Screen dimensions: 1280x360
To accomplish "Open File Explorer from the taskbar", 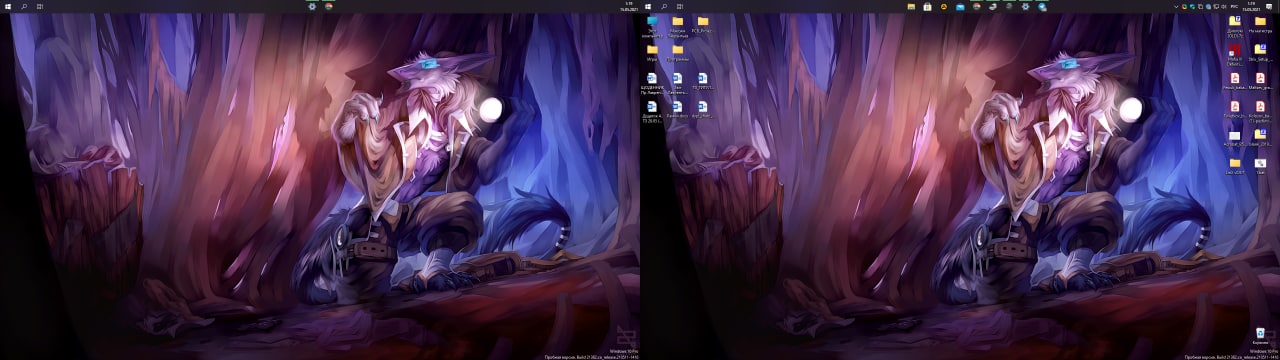I will click(911, 6).
